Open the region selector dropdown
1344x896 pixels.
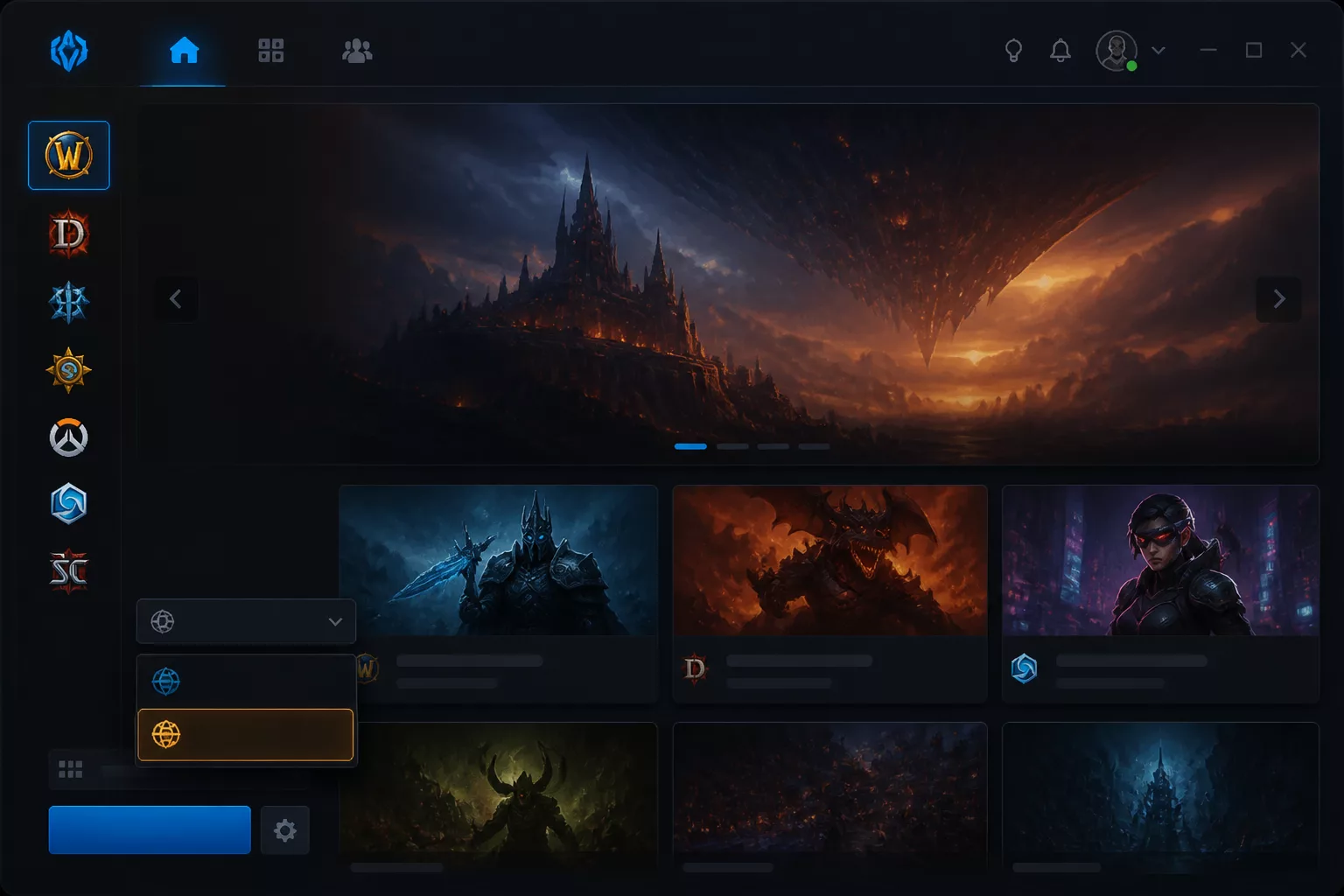point(246,621)
